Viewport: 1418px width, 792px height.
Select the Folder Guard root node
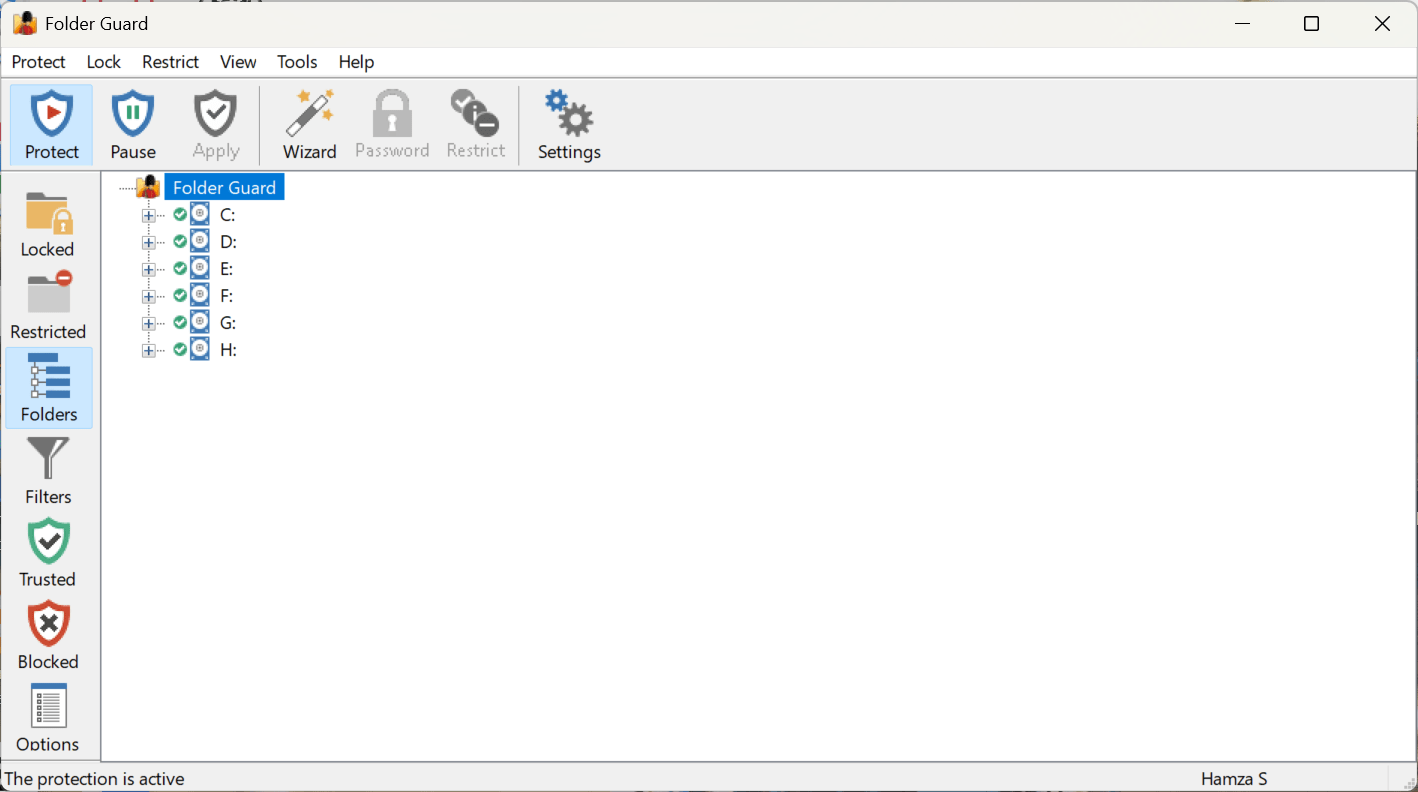[x=224, y=187]
